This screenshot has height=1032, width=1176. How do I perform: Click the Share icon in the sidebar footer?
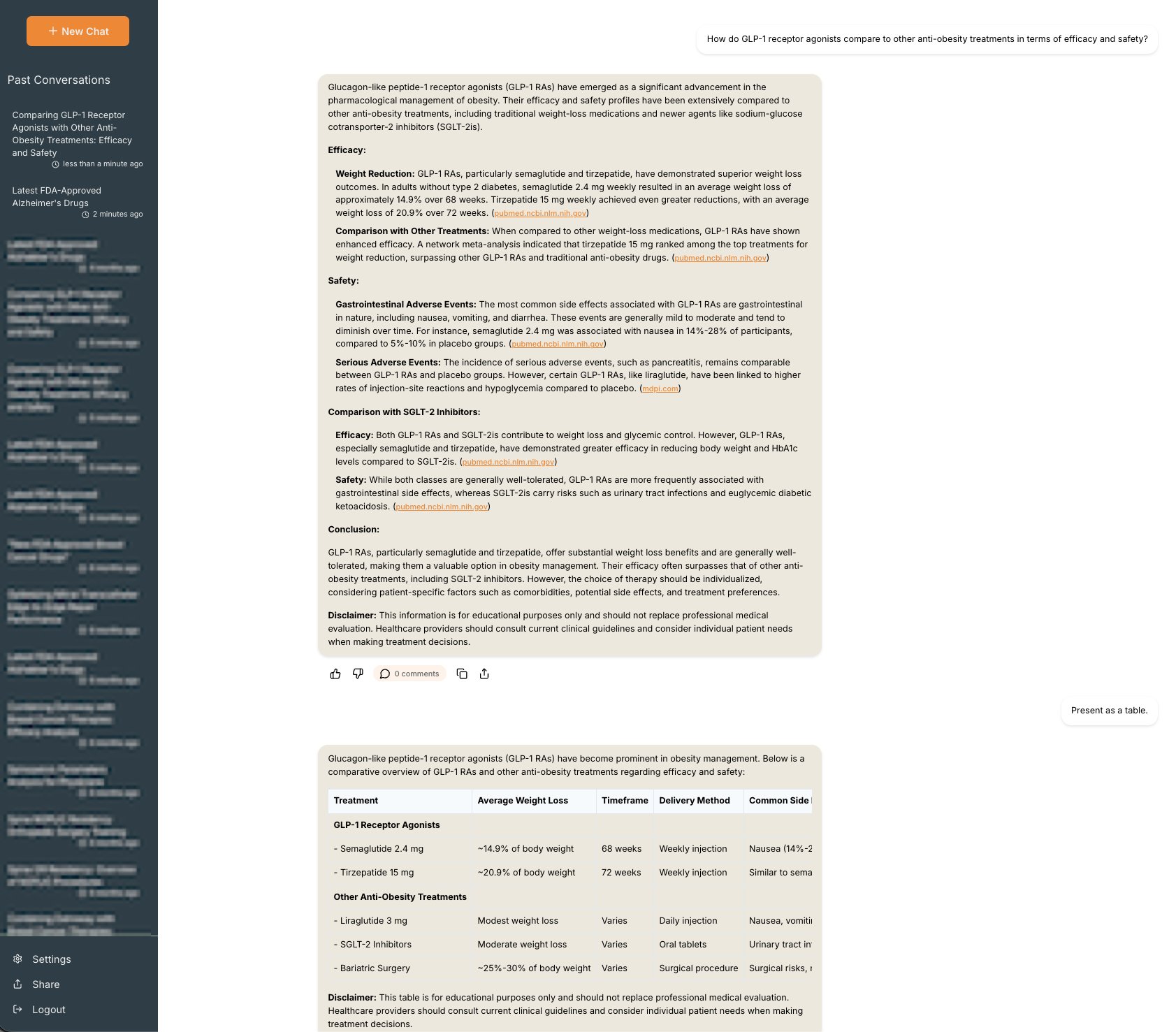coord(18,984)
